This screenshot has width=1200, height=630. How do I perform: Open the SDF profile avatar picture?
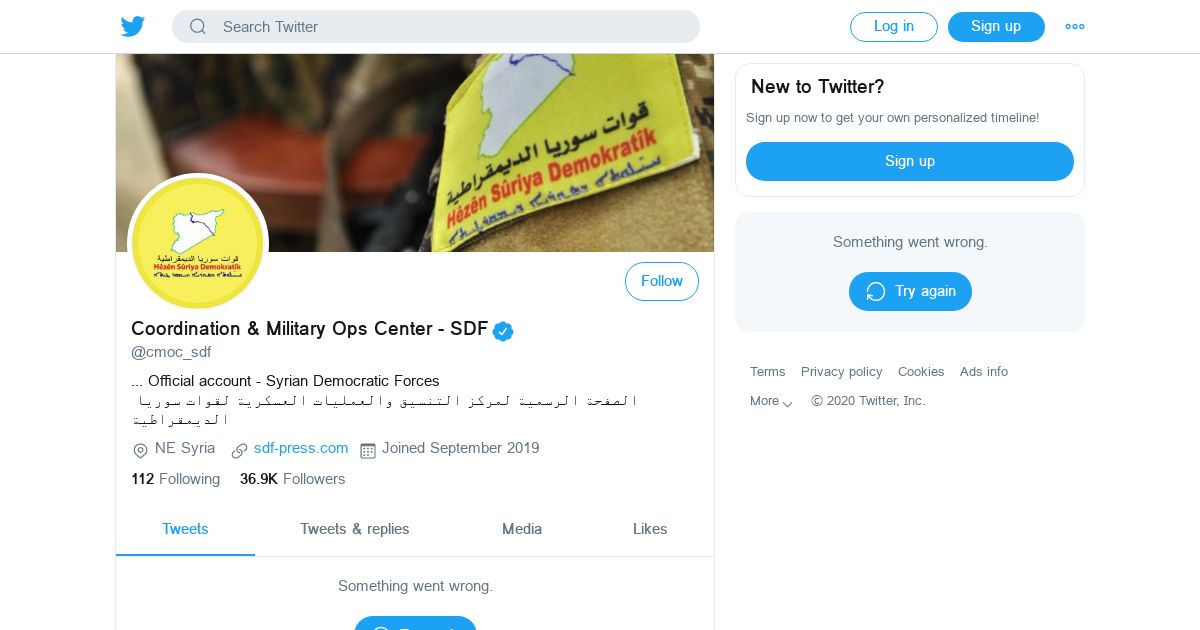pyautogui.click(x=198, y=243)
